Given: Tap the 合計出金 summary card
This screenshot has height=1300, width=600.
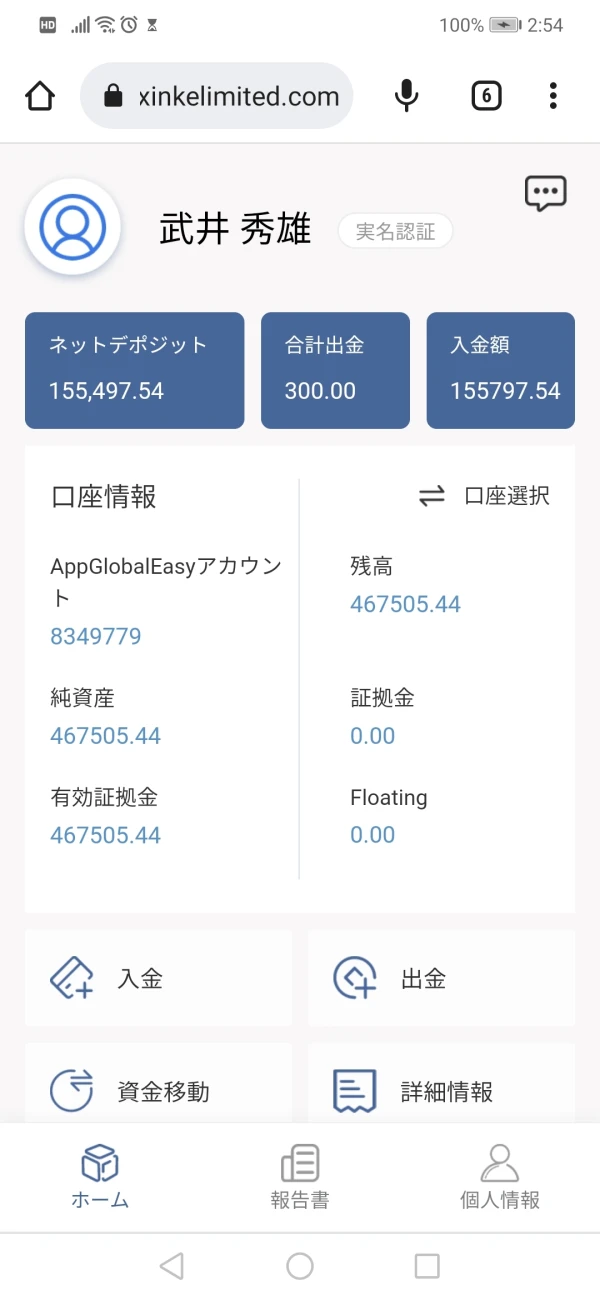Looking at the screenshot, I should tap(335, 370).
